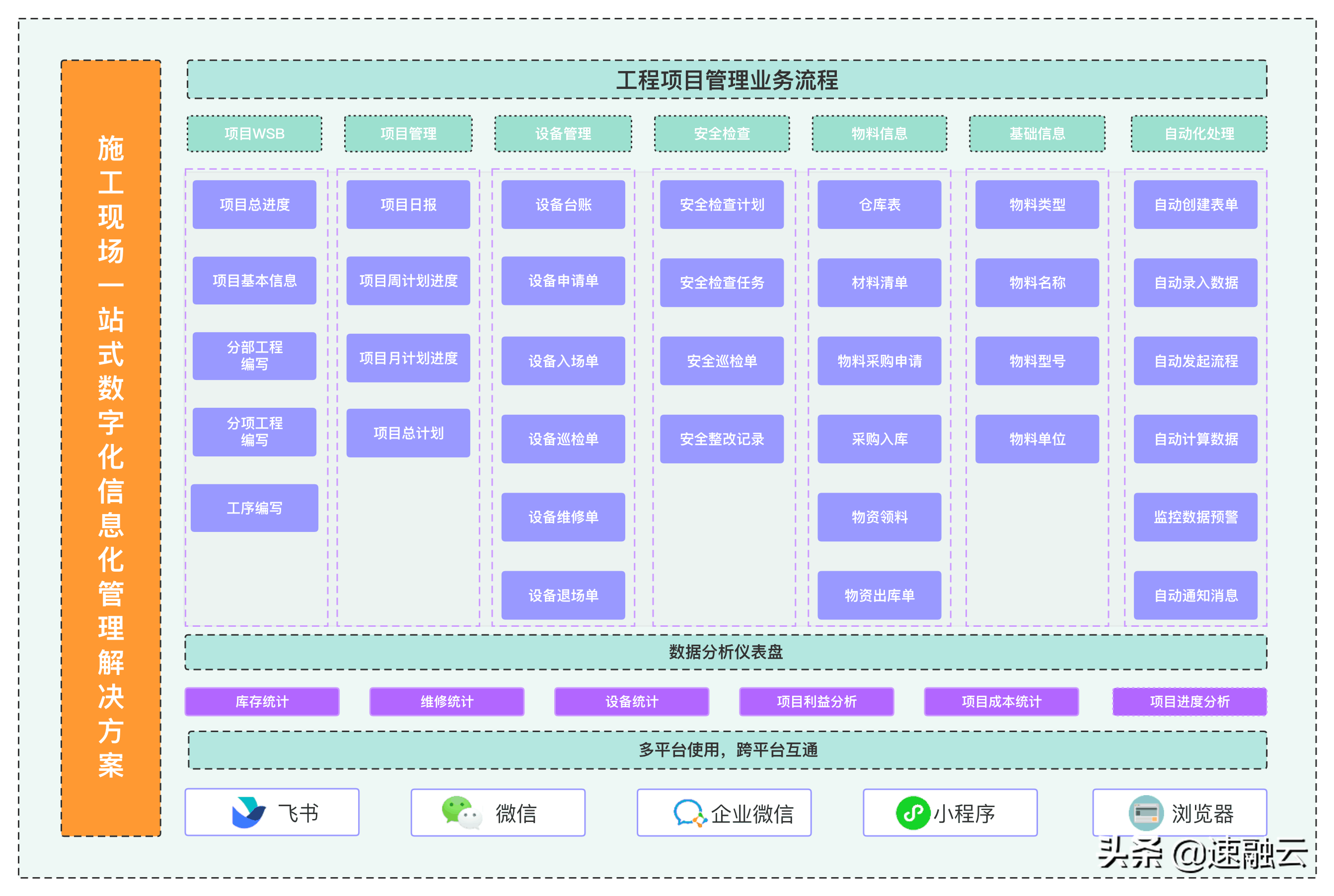Click the orange vertical title banner
Image resolution: width=1334 pixels, height=896 pixels.
[x=111, y=448]
